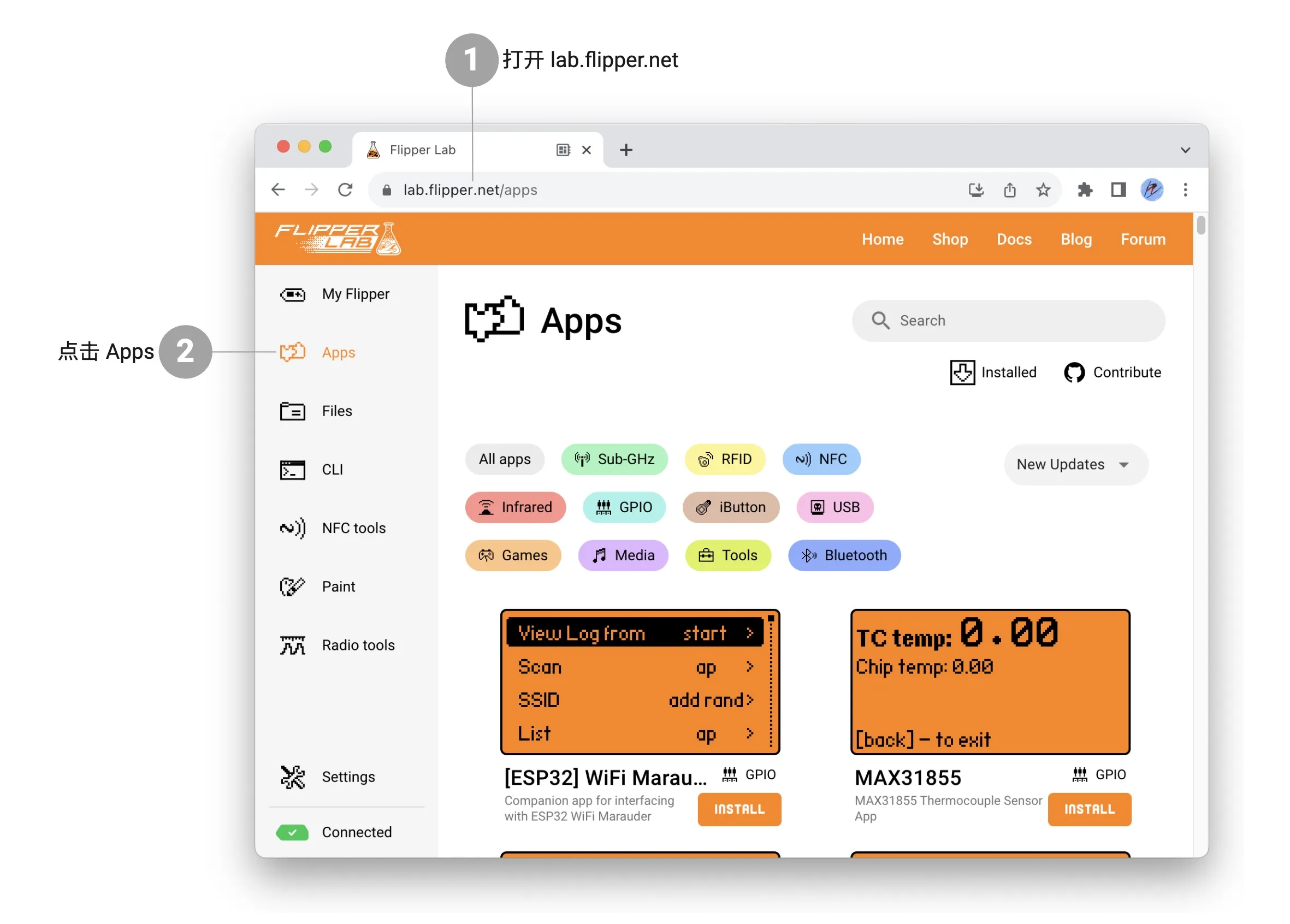Open the MAX31855 app title
Viewport: 1290px width, 924px height.
coord(908,777)
